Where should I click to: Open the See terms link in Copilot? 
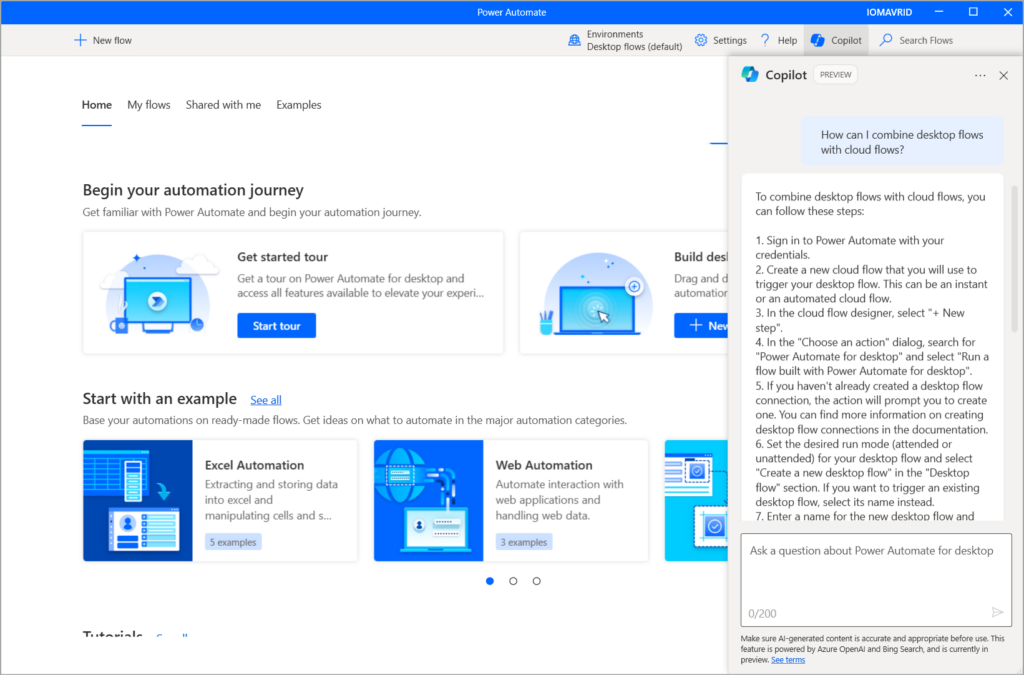pos(787,659)
